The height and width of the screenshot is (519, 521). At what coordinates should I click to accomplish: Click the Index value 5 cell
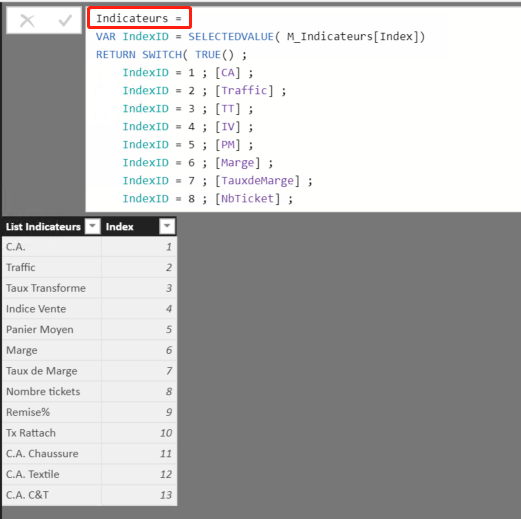tap(139, 329)
